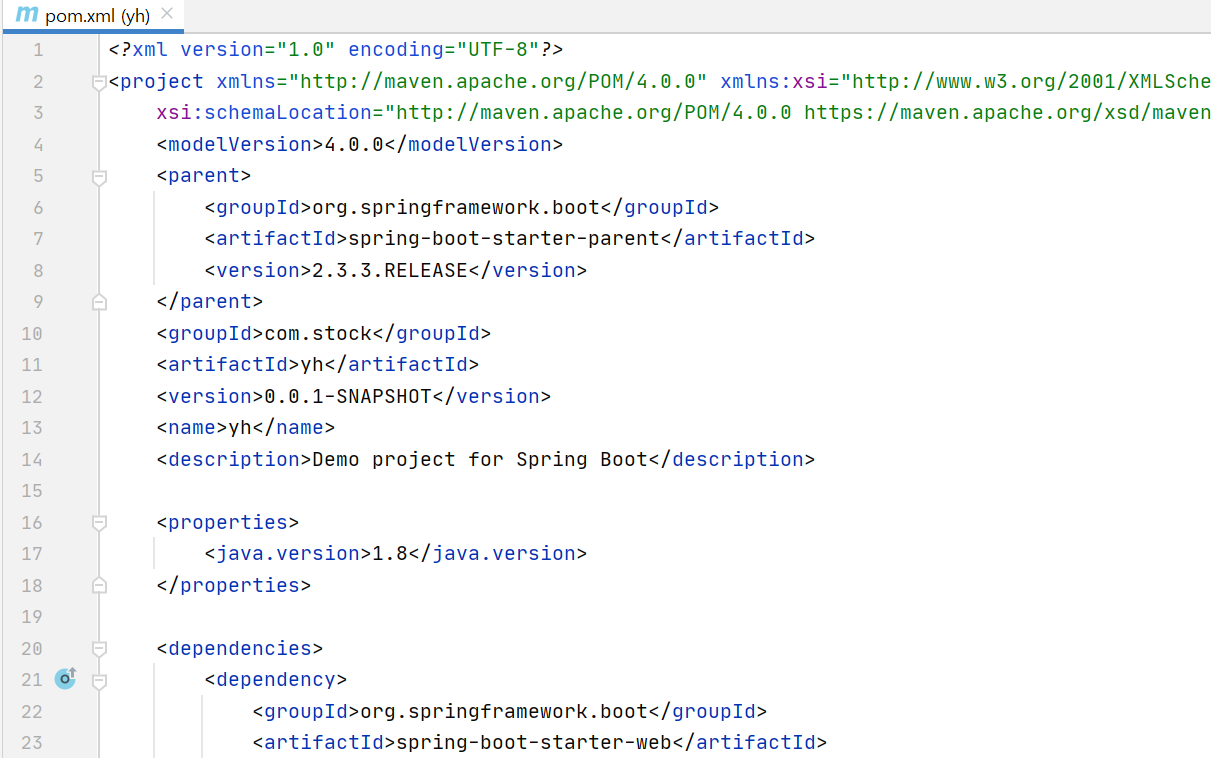Collapse the dependencies block on line 20
This screenshot has height=758, width=1211.
99,648
